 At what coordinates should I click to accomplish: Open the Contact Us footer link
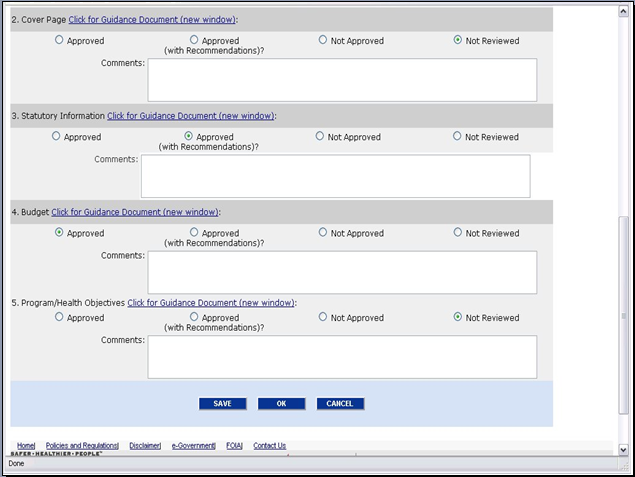click(269, 445)
